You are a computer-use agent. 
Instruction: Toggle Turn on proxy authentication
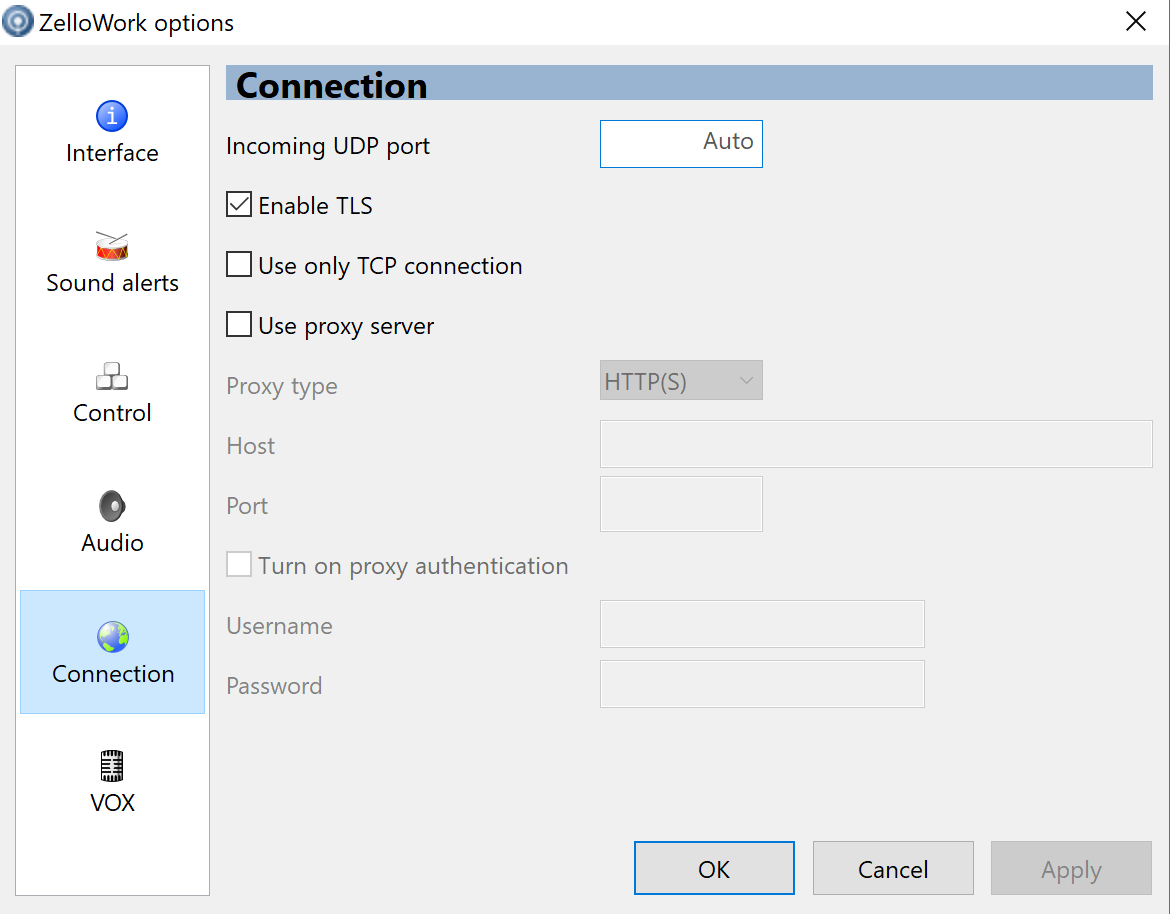239,564
